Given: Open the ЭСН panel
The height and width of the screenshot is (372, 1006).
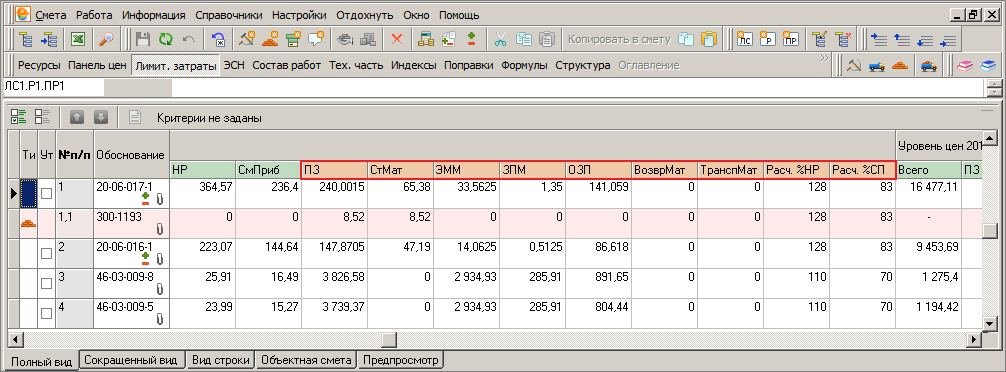Looking at the screenshot, I should [x=234, y=65].
